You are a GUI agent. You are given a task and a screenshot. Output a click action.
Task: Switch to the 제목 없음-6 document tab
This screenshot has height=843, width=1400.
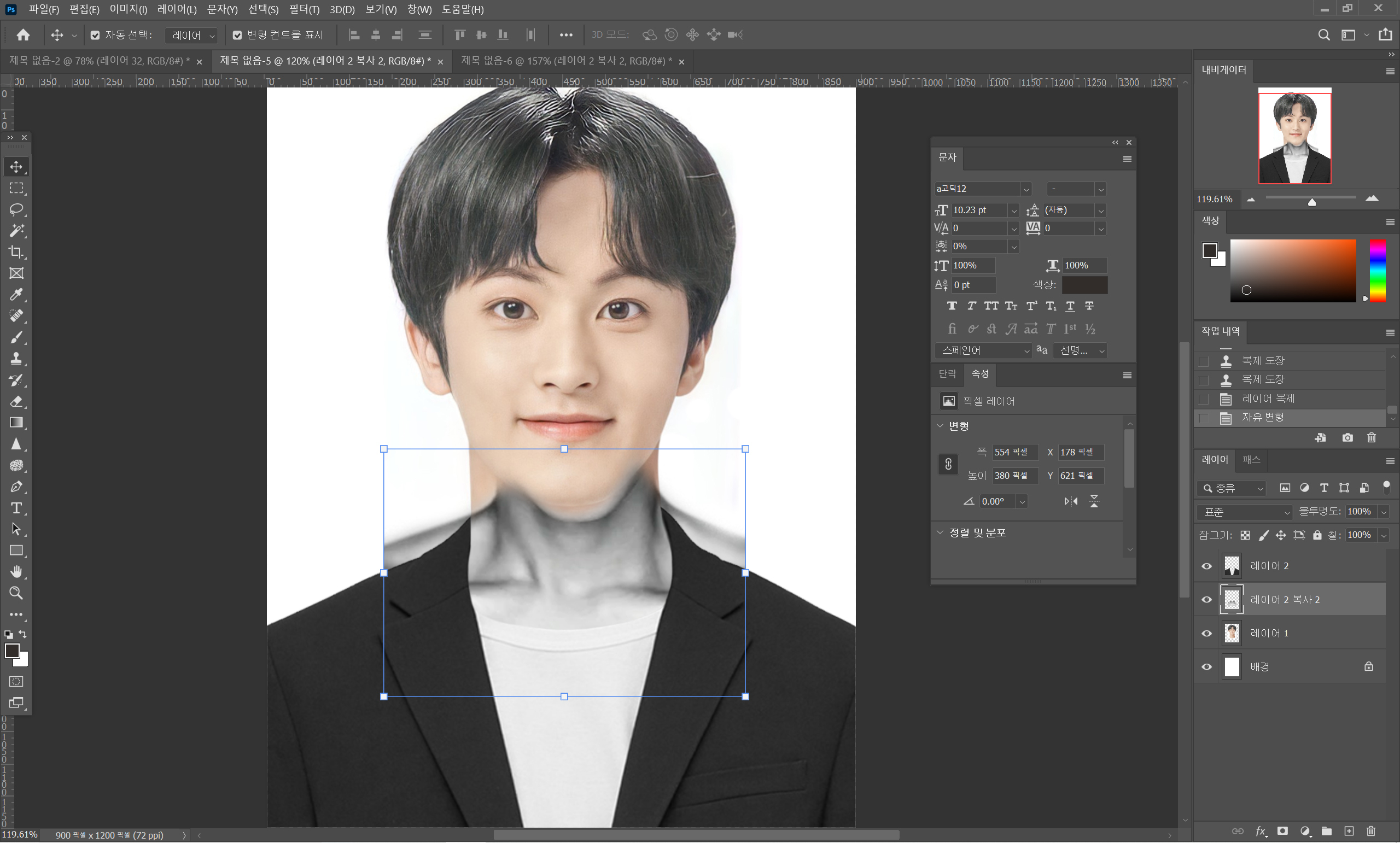point(566,61)
